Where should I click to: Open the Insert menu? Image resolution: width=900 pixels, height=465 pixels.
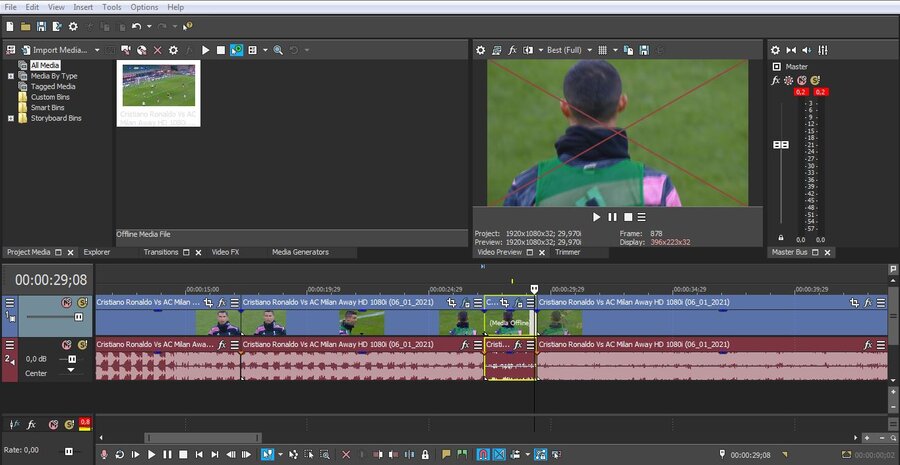(x=83, y=7)
